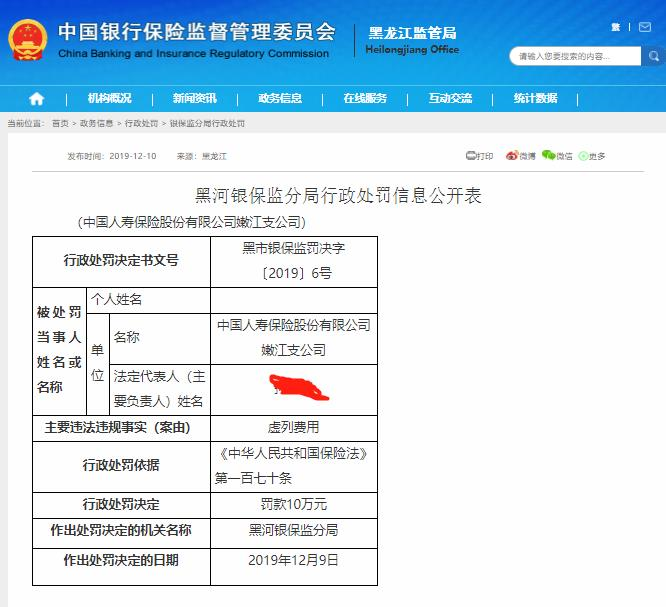
Task: Click cell 法定代表人（主要负责人）姓名
Action: tap(160, 390)
